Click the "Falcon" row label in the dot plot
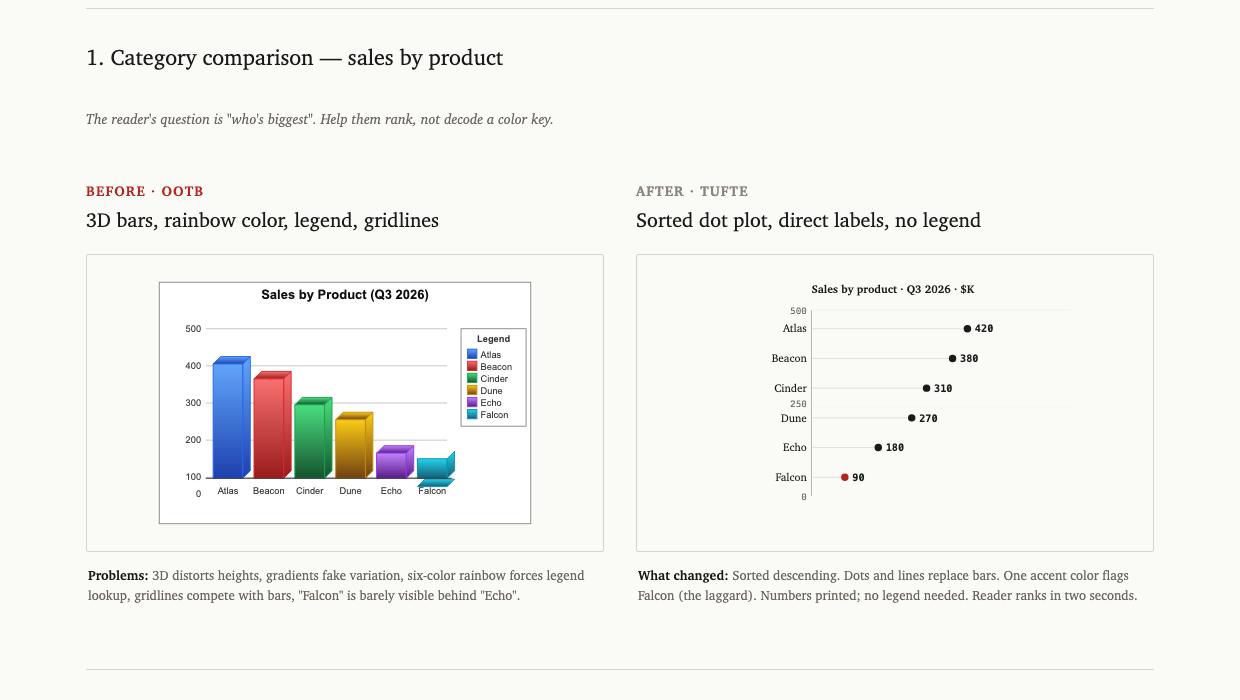Screen dimensions: 1240x700 (x=791, y=477)
